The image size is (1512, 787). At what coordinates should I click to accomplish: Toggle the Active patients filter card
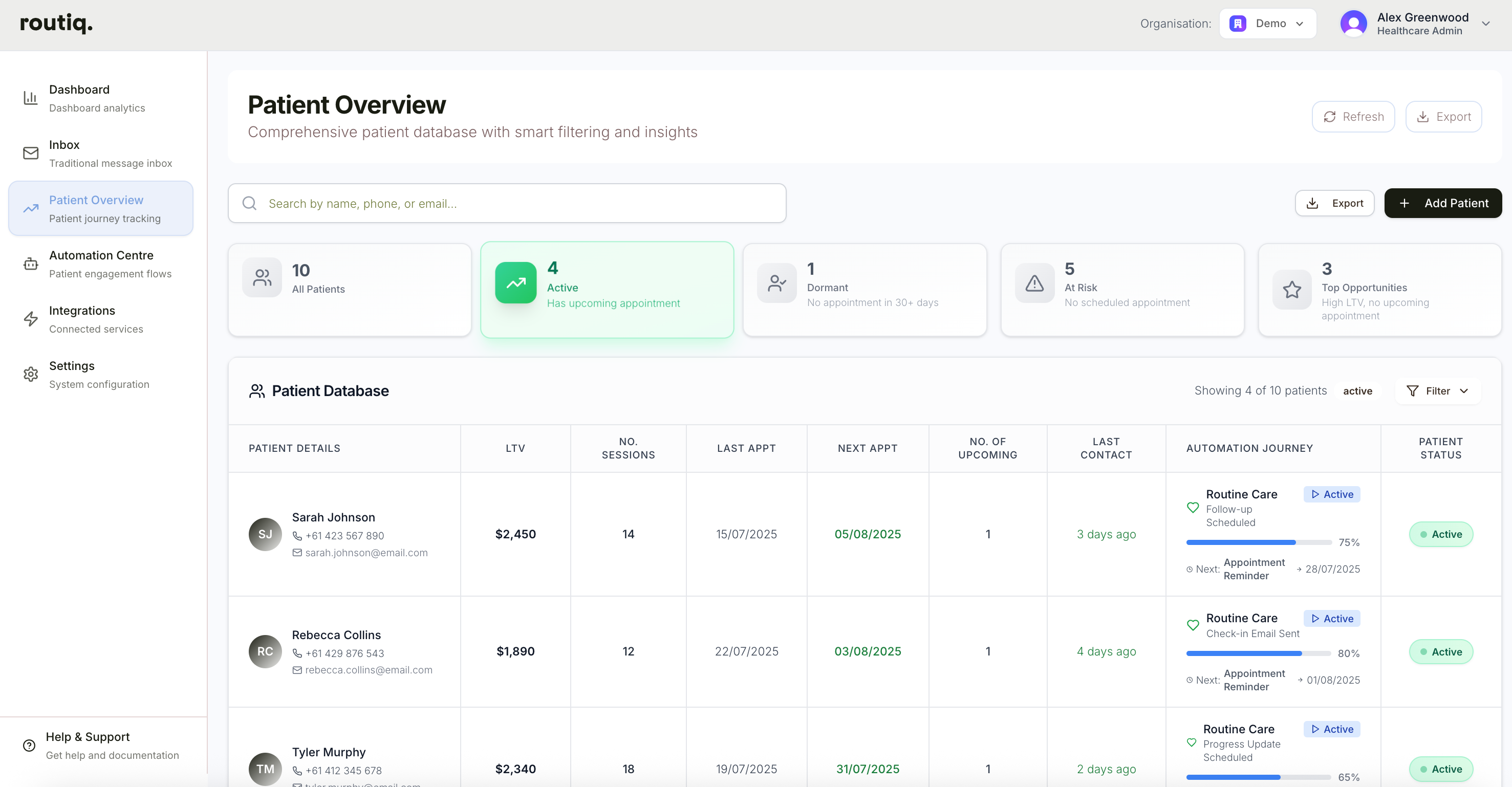[x=607, y=289]
